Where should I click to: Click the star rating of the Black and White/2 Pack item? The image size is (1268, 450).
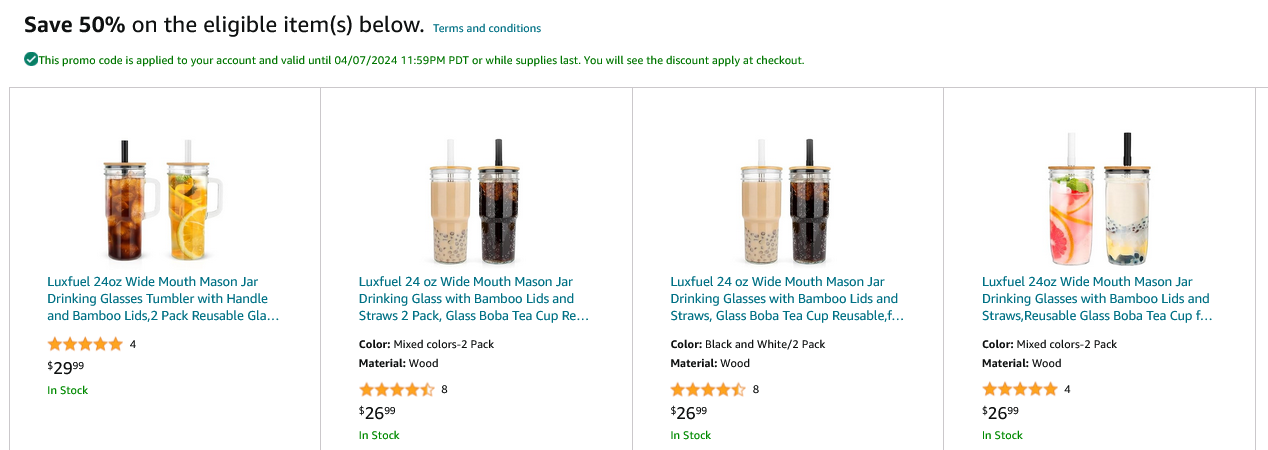tap(708, 389)
